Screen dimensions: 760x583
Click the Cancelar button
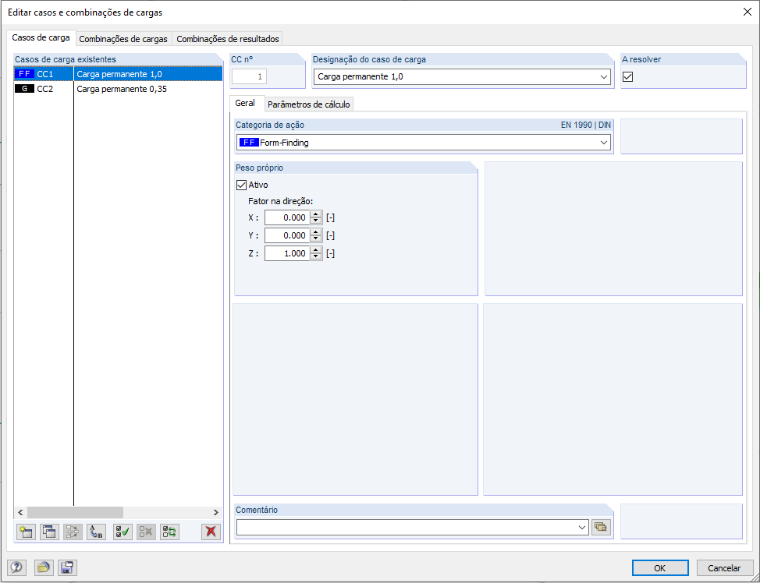tap(724, 568)
